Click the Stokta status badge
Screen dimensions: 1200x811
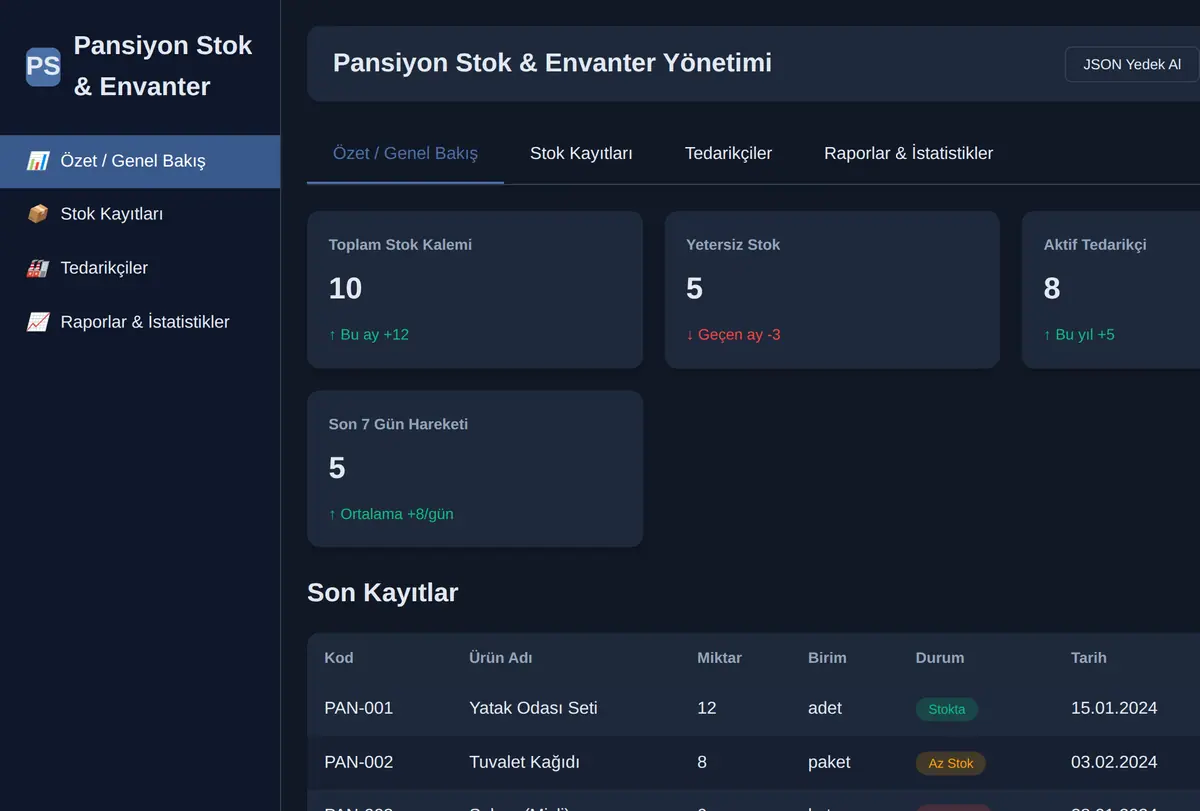click(947, 709)
